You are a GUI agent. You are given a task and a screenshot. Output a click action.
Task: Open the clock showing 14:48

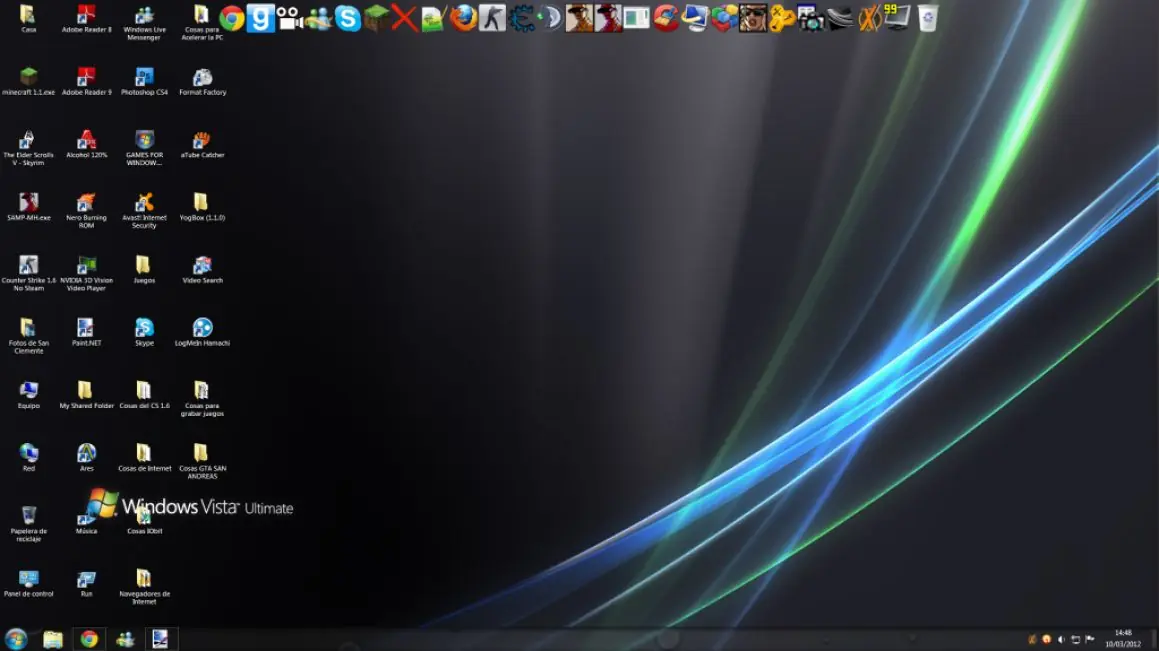tap(1123, 638)
